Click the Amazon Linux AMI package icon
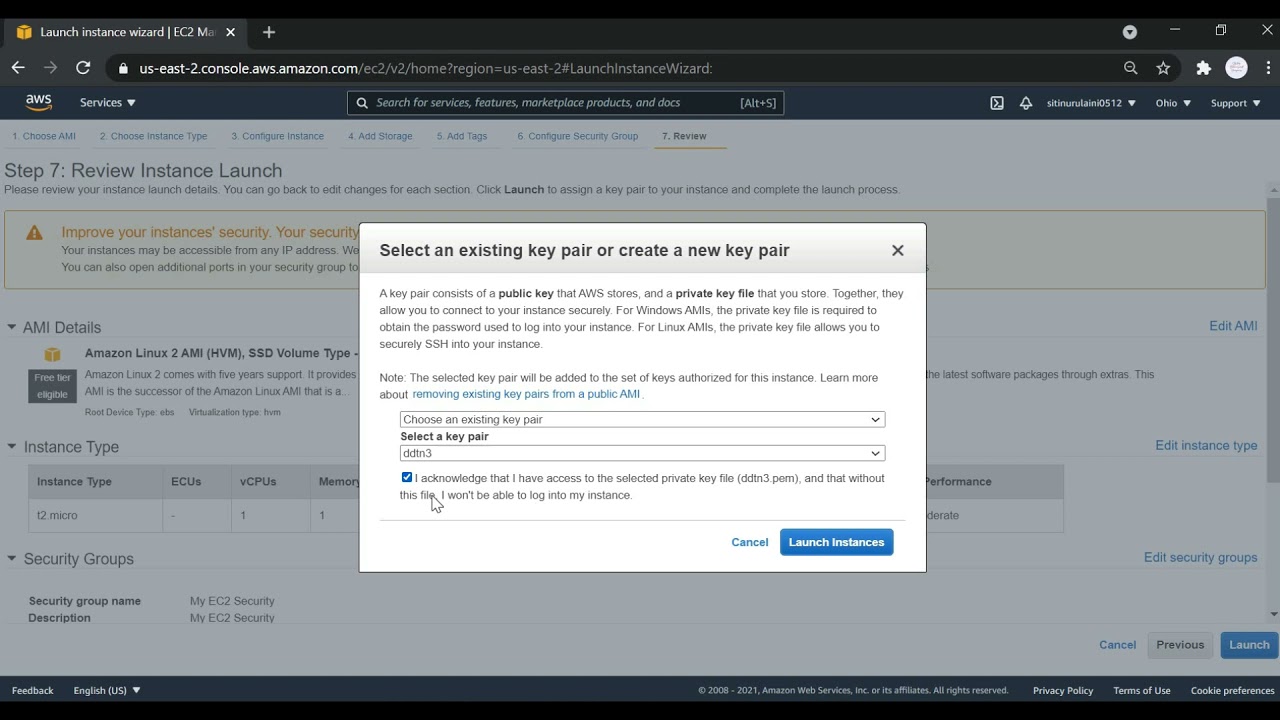 52,354
